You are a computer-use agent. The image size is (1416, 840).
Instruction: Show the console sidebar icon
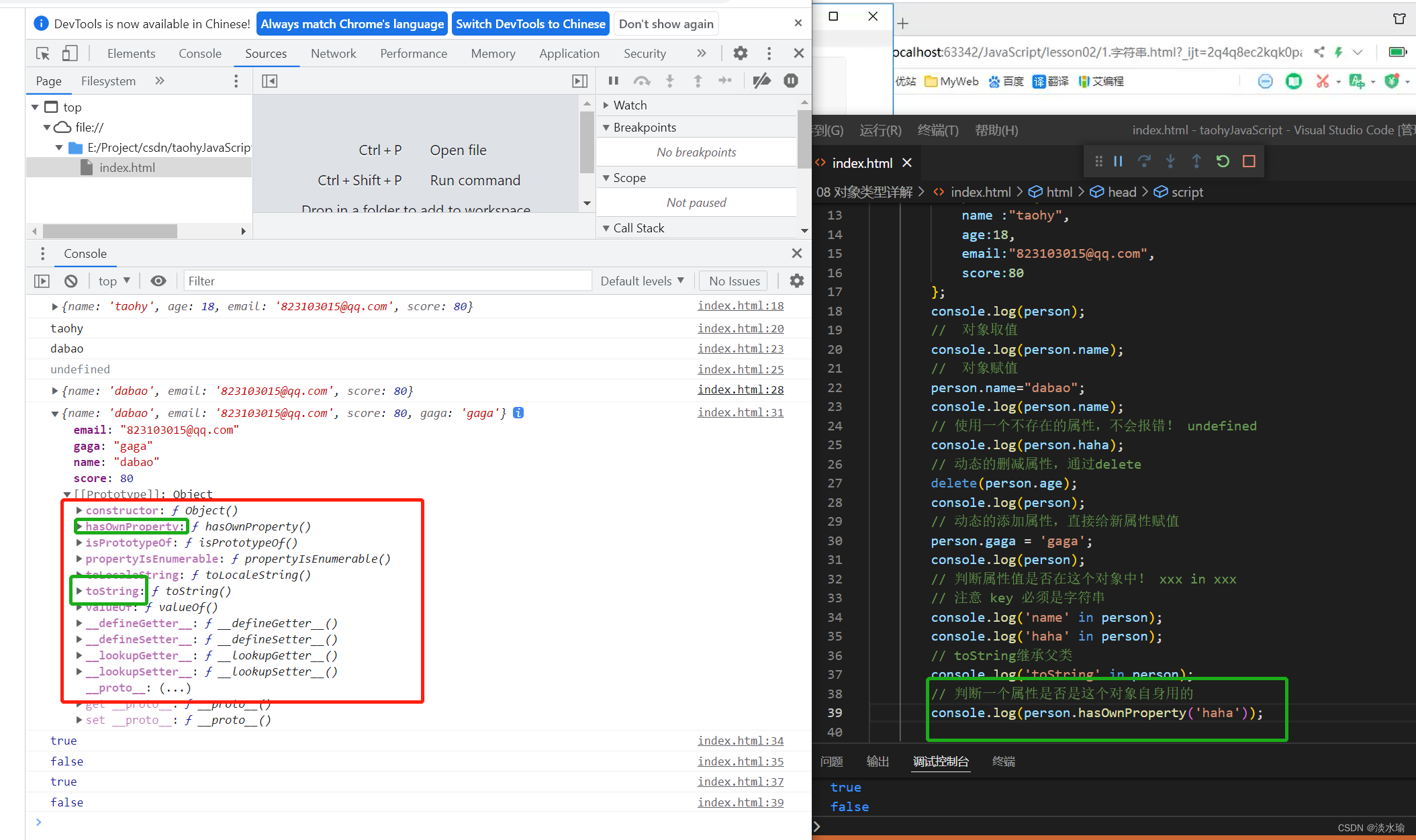pyautogui.click(x=42, y=281)
